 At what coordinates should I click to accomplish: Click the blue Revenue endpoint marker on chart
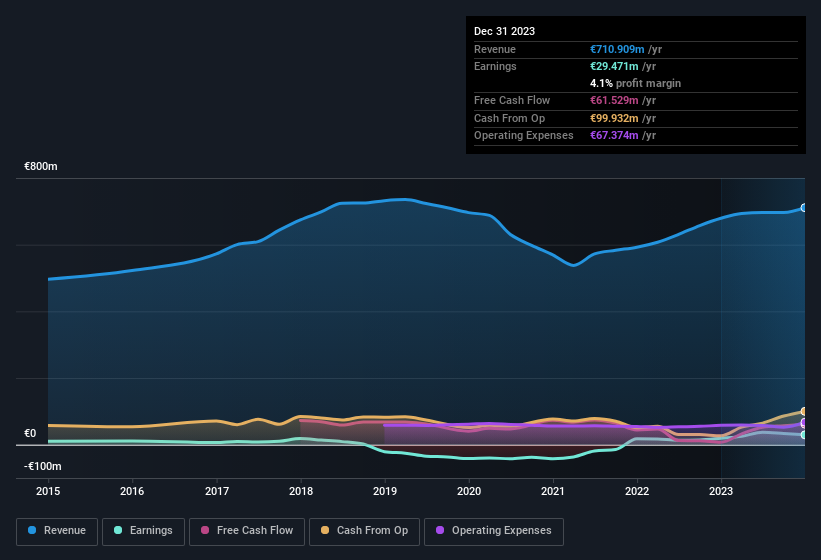(x=804, y=208)
